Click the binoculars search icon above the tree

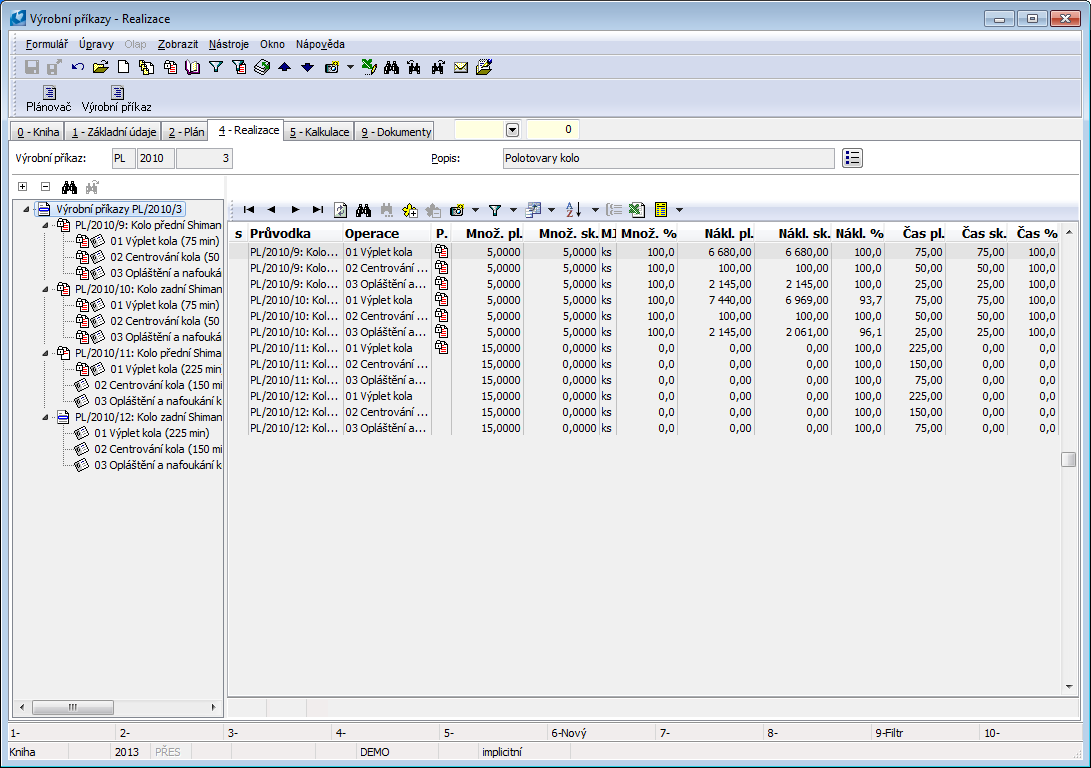click(69, 187)
